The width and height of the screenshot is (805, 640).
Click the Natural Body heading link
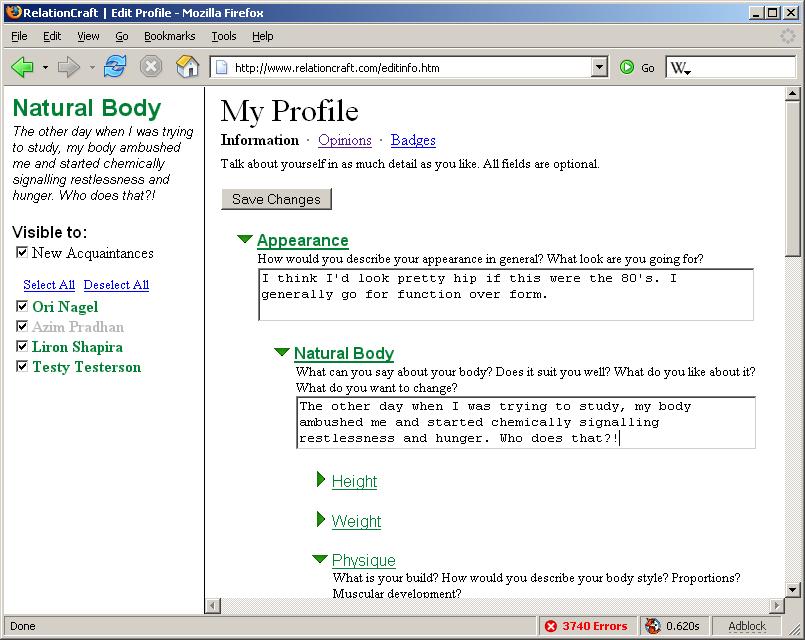pyautogui.click(x=343, y=353)
